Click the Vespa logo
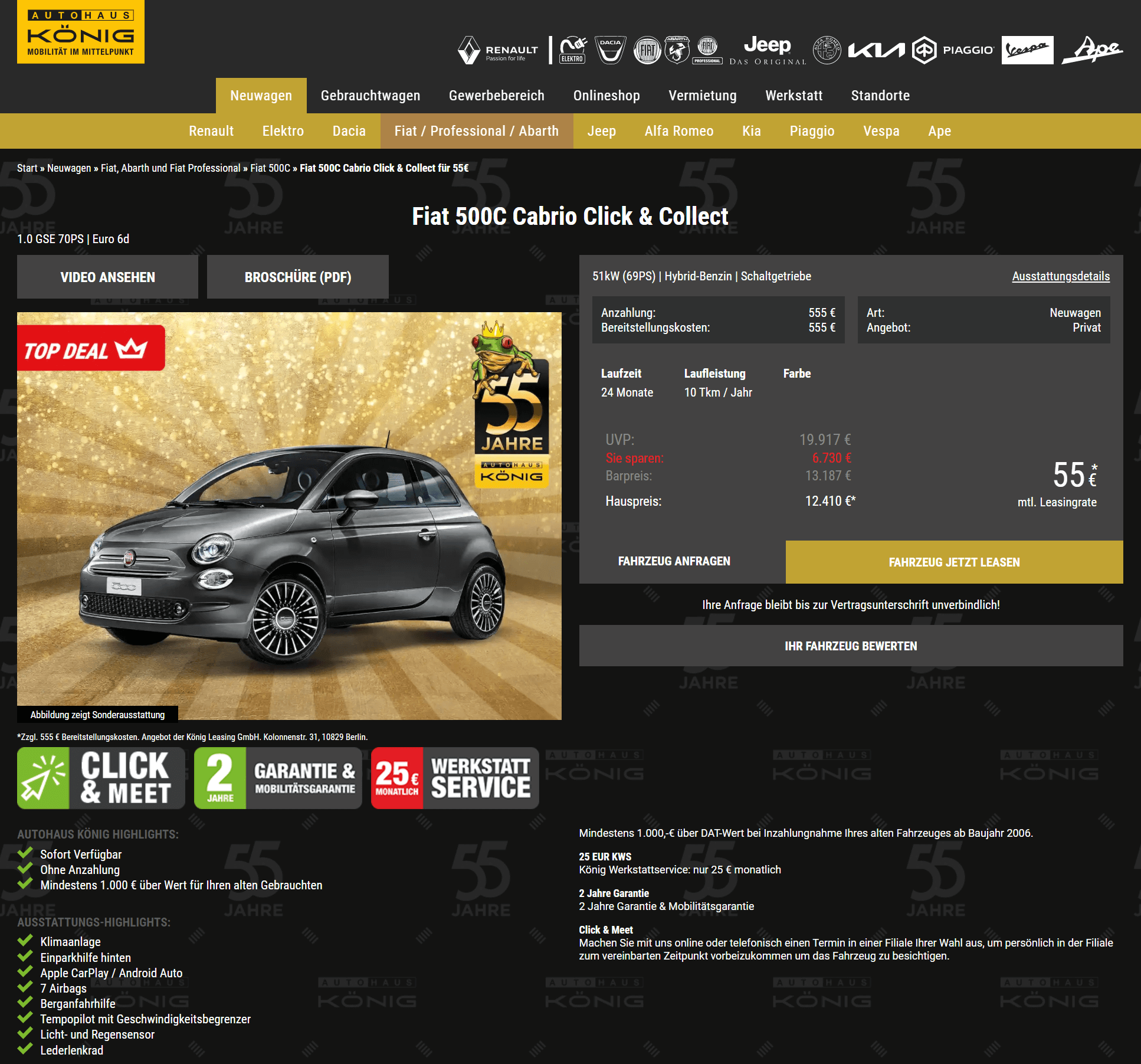The image size is (1141, 1064). (x=1027, y=50)
